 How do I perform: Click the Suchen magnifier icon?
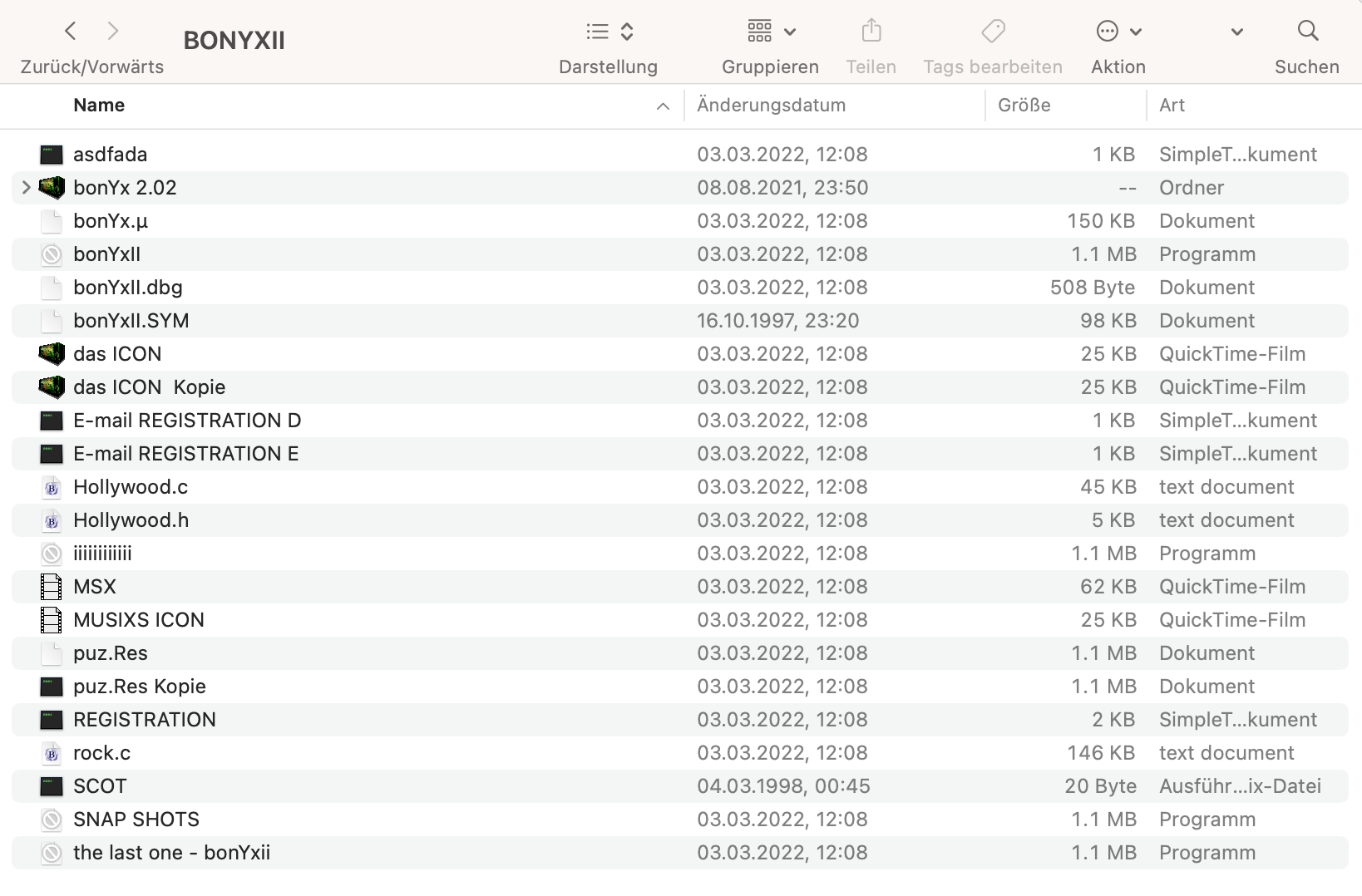1307,32
